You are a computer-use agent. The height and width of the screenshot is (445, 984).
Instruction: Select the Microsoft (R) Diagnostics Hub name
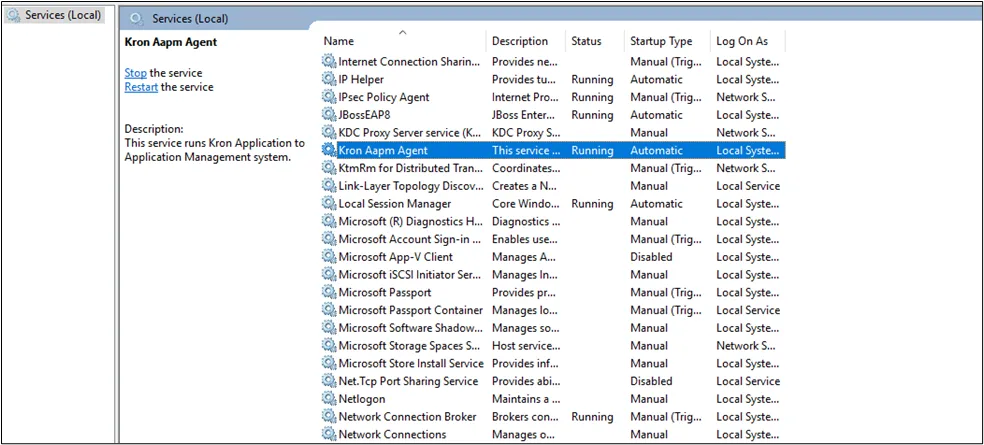pos(410,221)
